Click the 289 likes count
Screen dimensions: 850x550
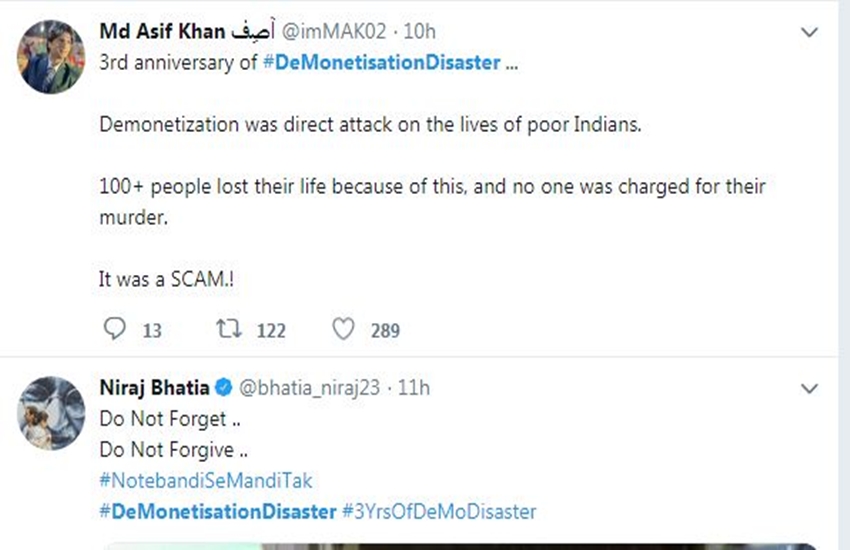click(x=385, y=330)
